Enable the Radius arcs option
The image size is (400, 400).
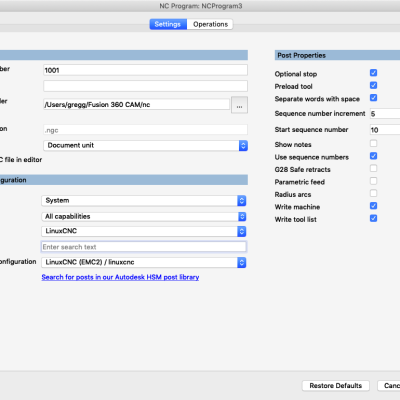pyautogui.click(x=373, y=193)
